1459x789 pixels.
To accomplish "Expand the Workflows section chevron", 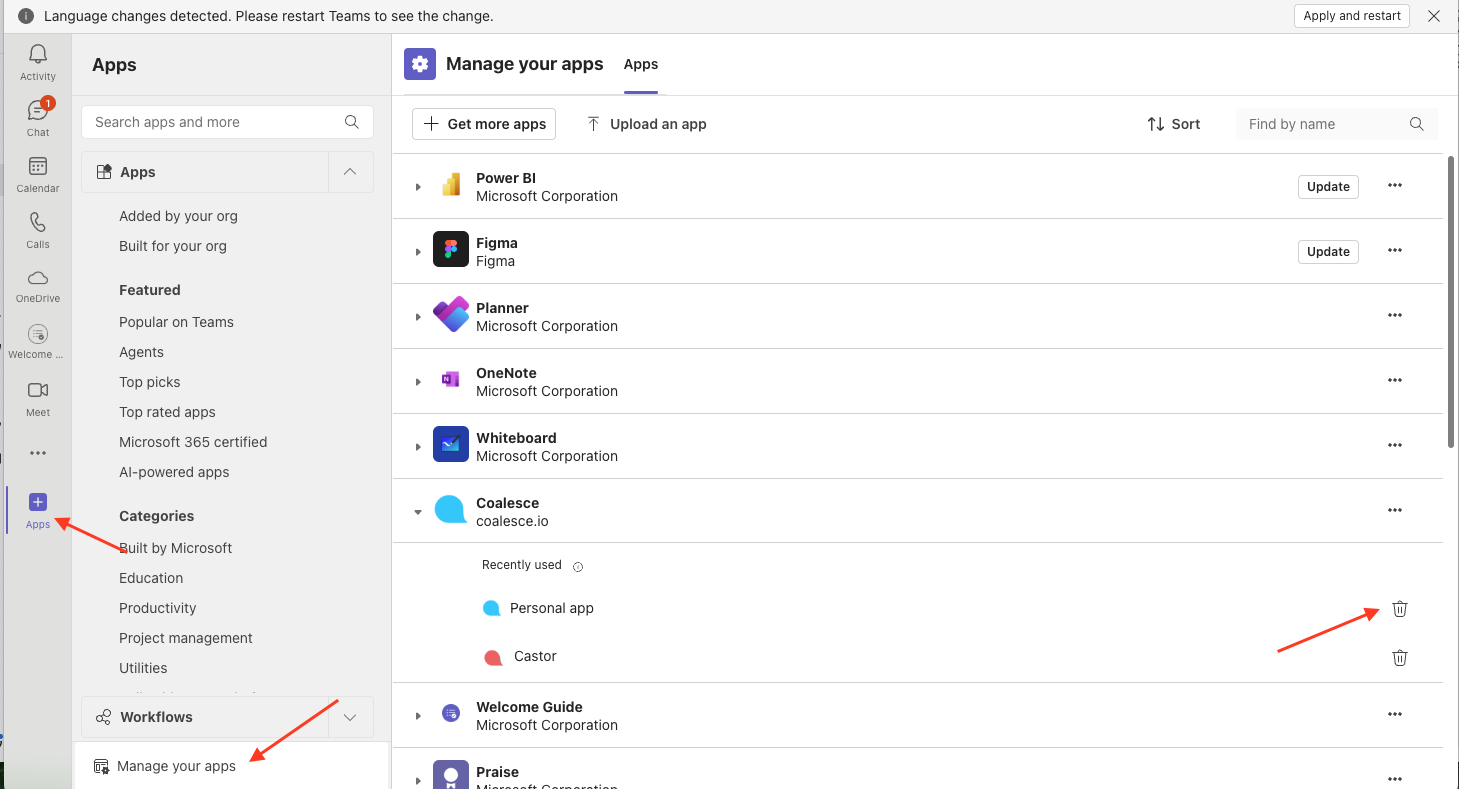I will (350, 717).
